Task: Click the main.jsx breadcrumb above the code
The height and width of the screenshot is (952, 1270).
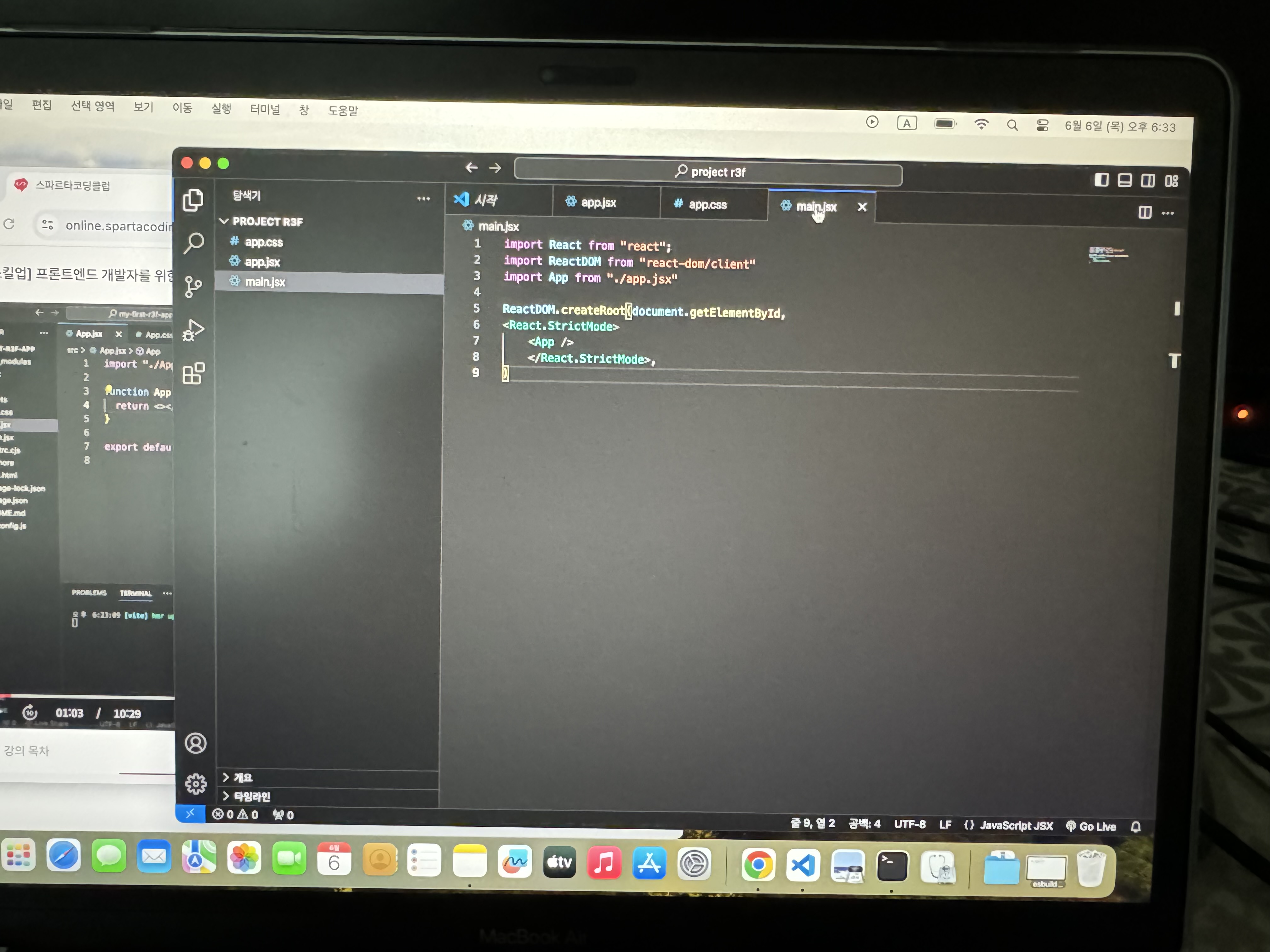Action: 491,226
